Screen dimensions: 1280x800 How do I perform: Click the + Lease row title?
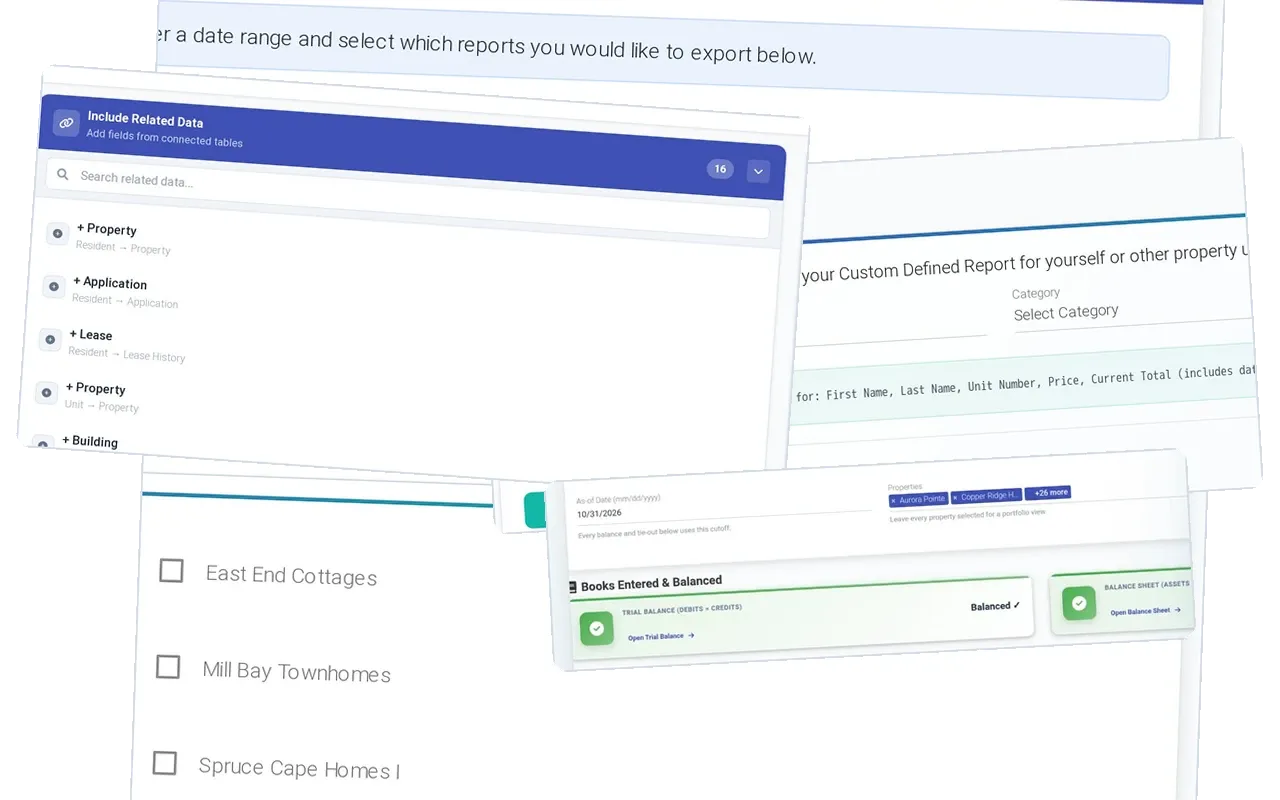point(91,335)
